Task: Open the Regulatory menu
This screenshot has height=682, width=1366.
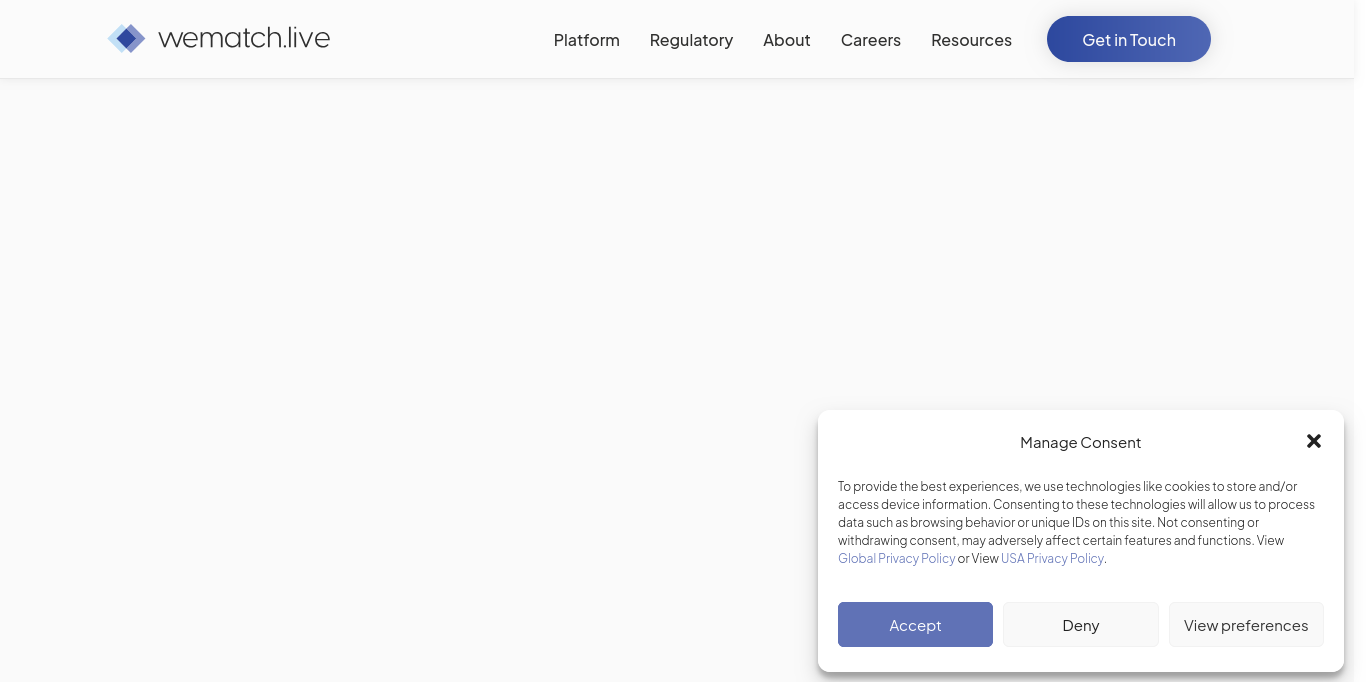Action: [691, 40]
